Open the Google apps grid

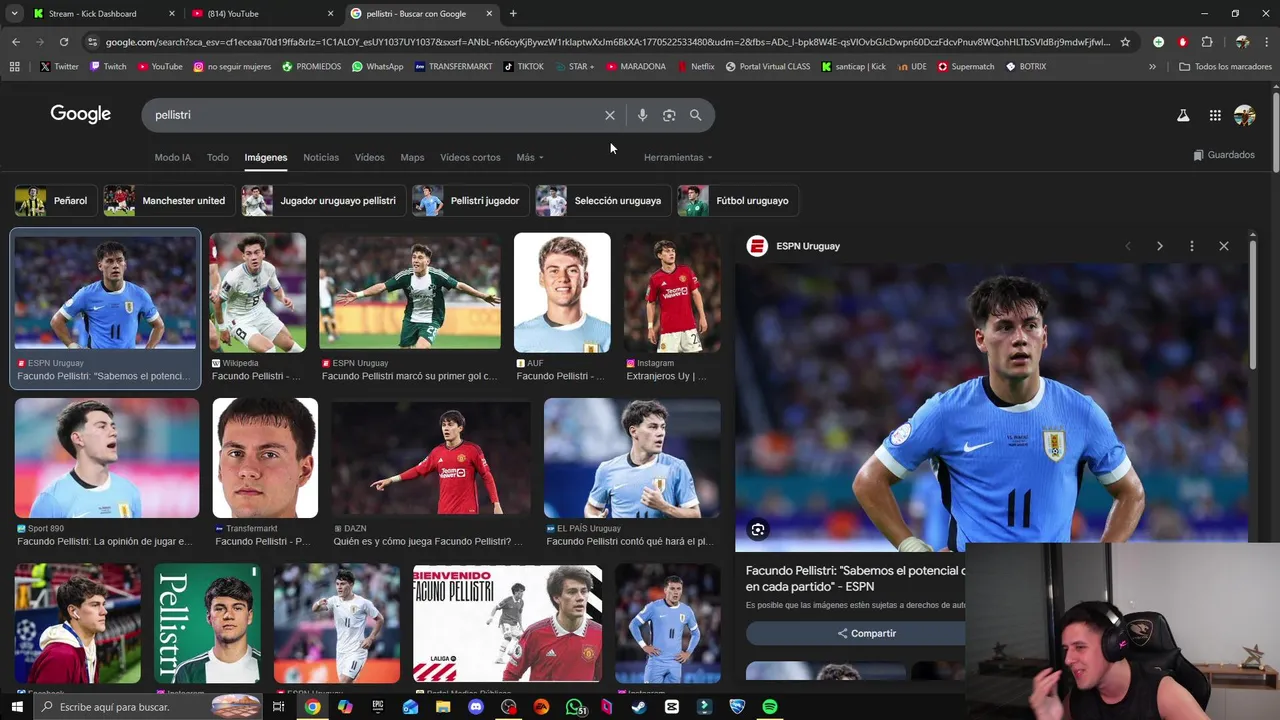pos(1215,115)
